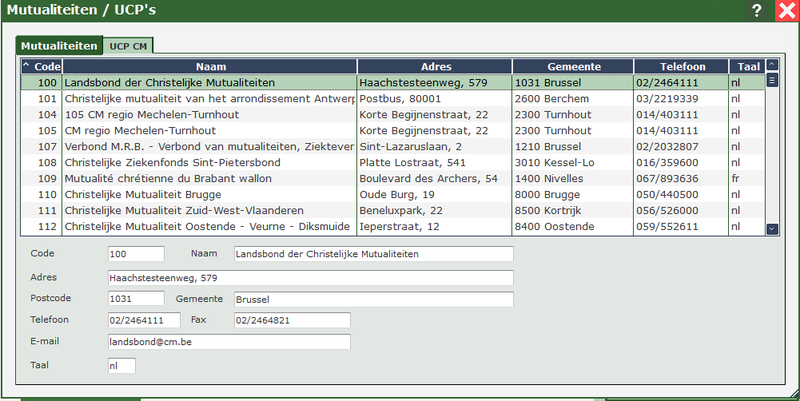Screen dimensions: 800x401
Task: Click address cell Beneluxpark, 22
Action: coord(435,211)
